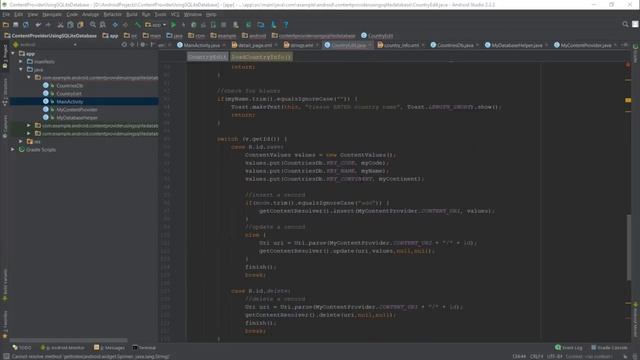
Task: Click the Paste toolbar icon
Action: click(80, 25)
